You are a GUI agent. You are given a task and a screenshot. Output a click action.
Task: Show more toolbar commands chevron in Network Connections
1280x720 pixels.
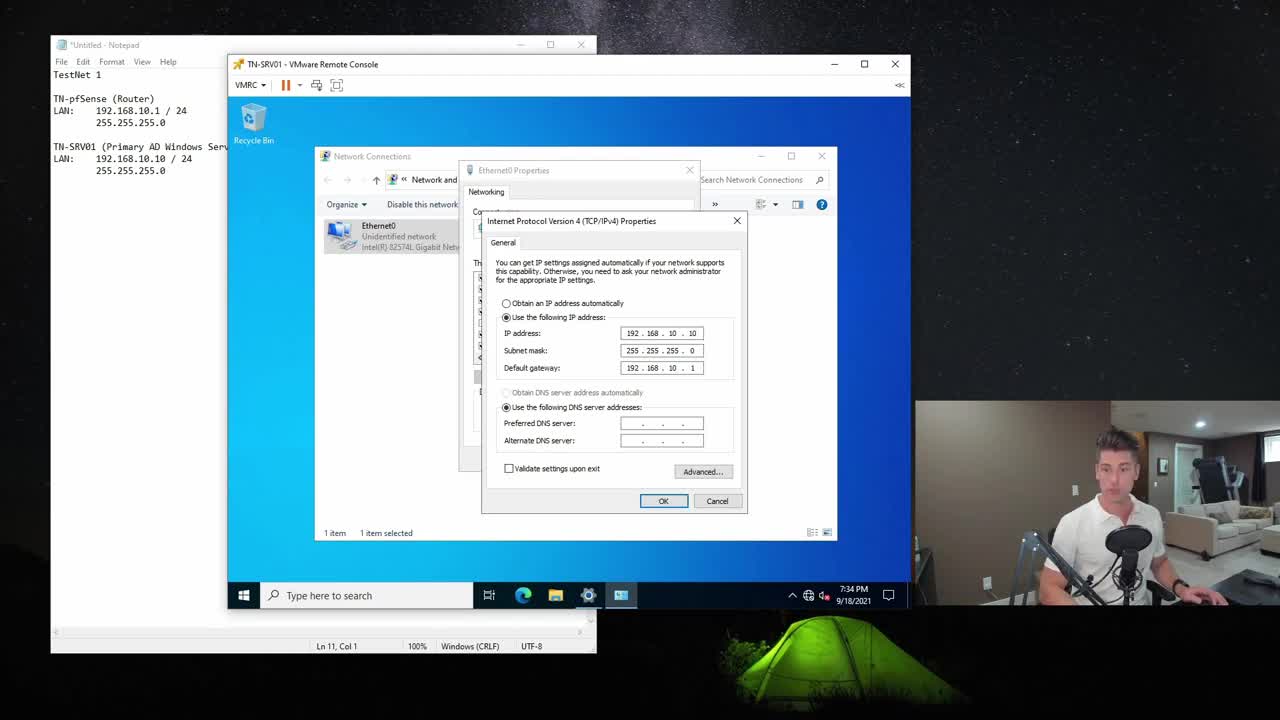click(x=714, y=204)
